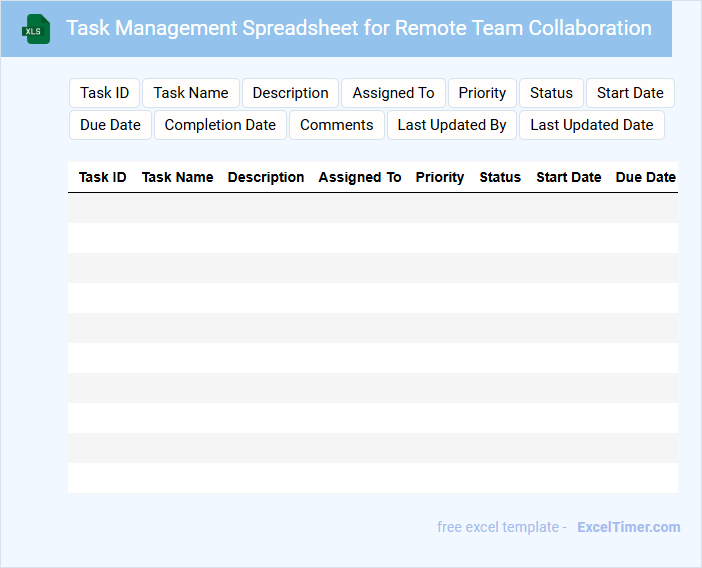Click the Task ID column header
The image size is (702, 568).
[x=102, y=177]
